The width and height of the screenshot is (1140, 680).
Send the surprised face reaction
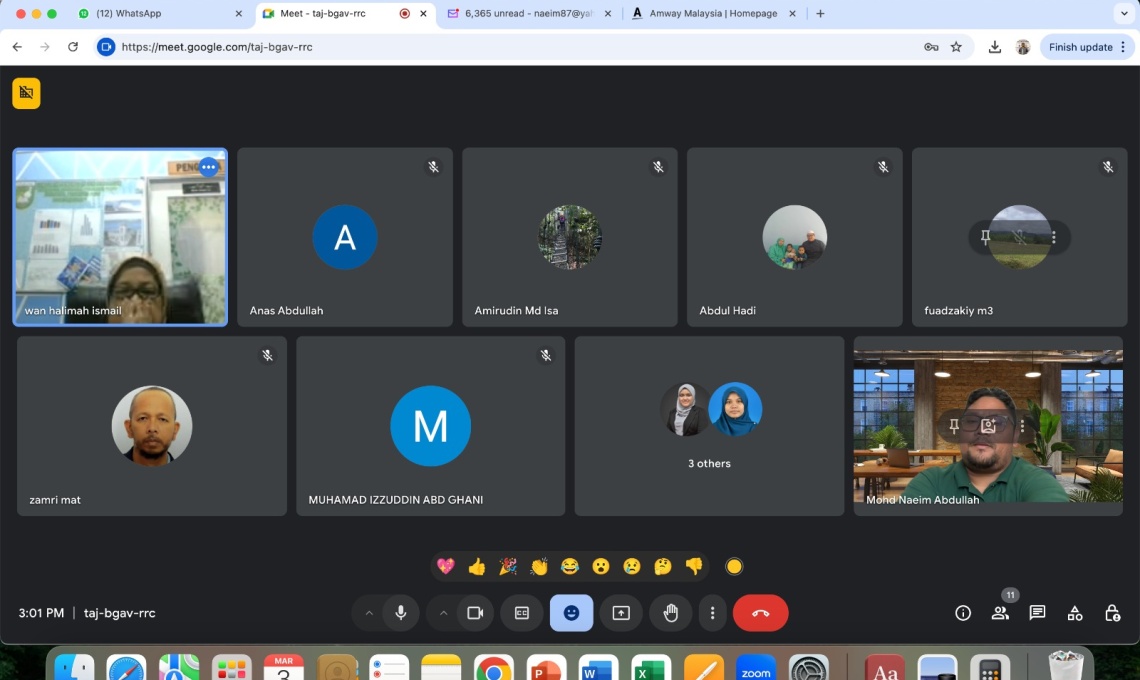[601, 566]
